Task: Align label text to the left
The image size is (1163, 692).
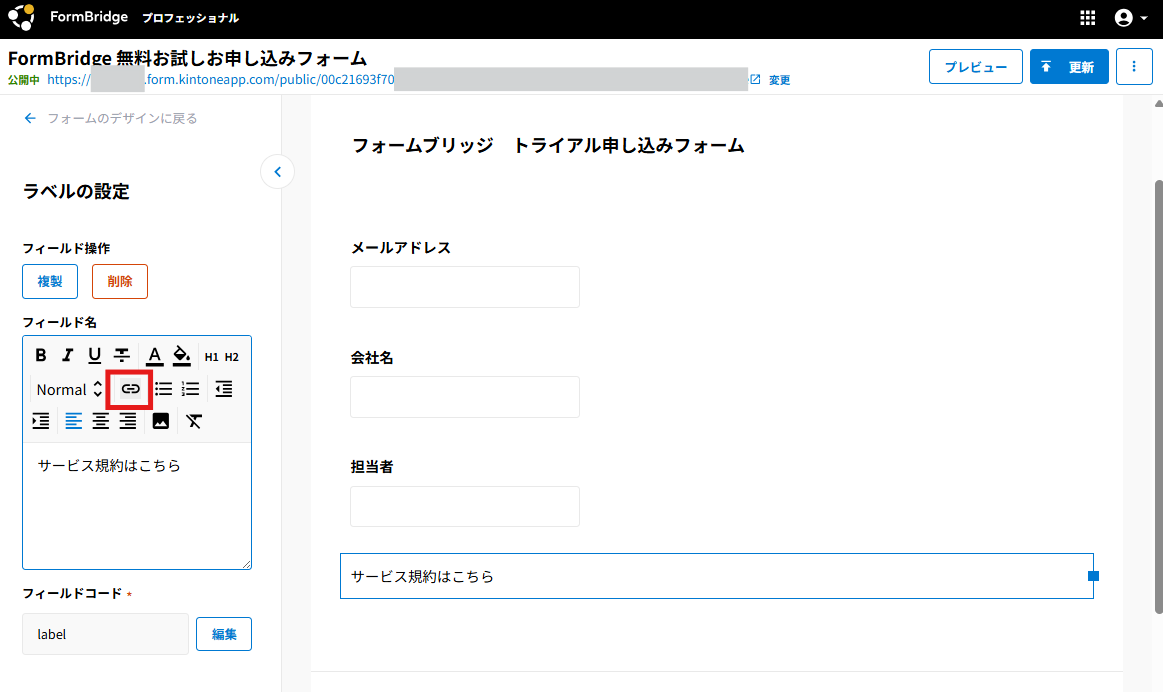Action: pos(73,421)
